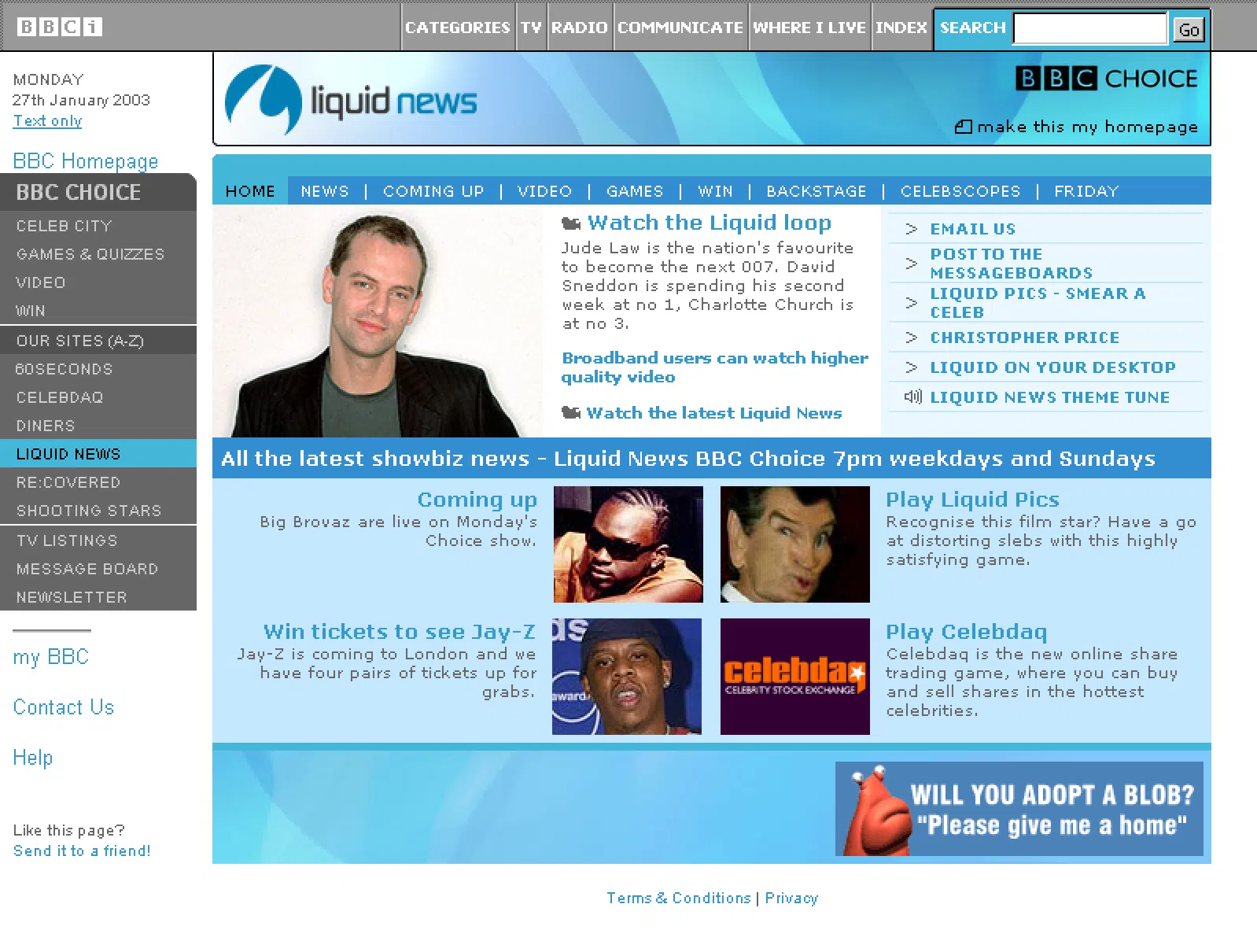Click the speaker icon for Liquid News theme tune

click(912, 397)
